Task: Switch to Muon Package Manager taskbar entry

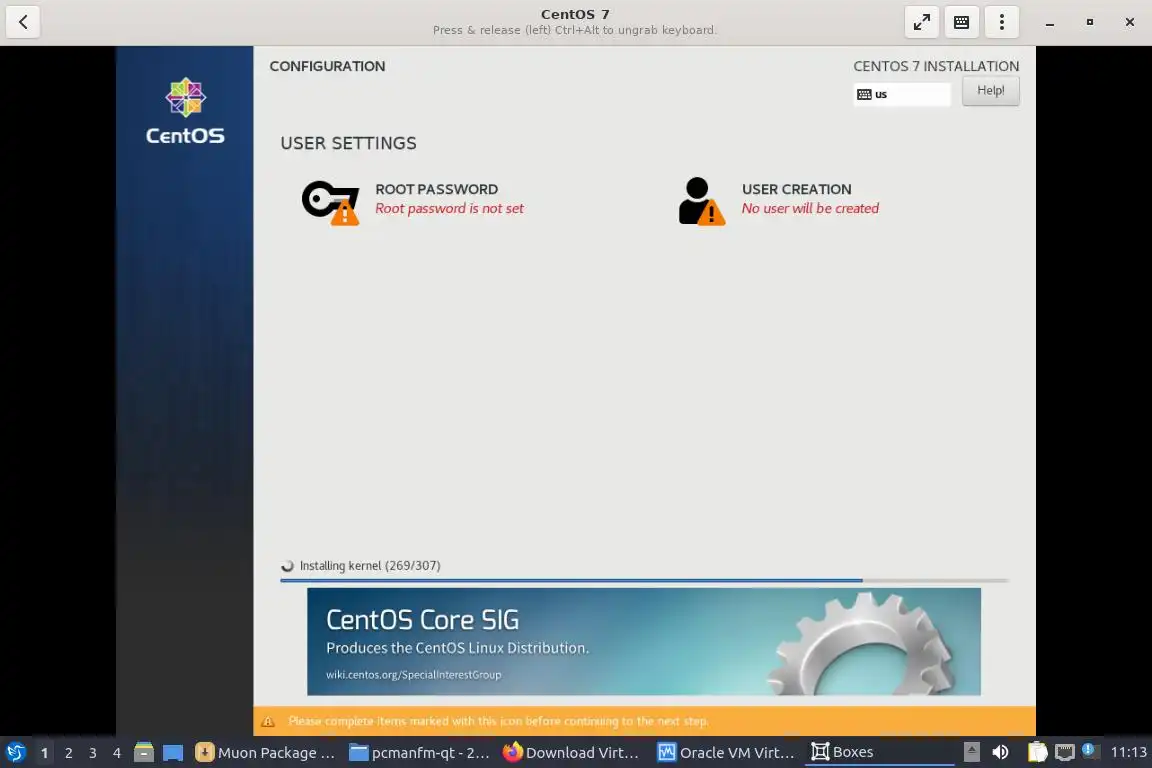Action: 265,753
